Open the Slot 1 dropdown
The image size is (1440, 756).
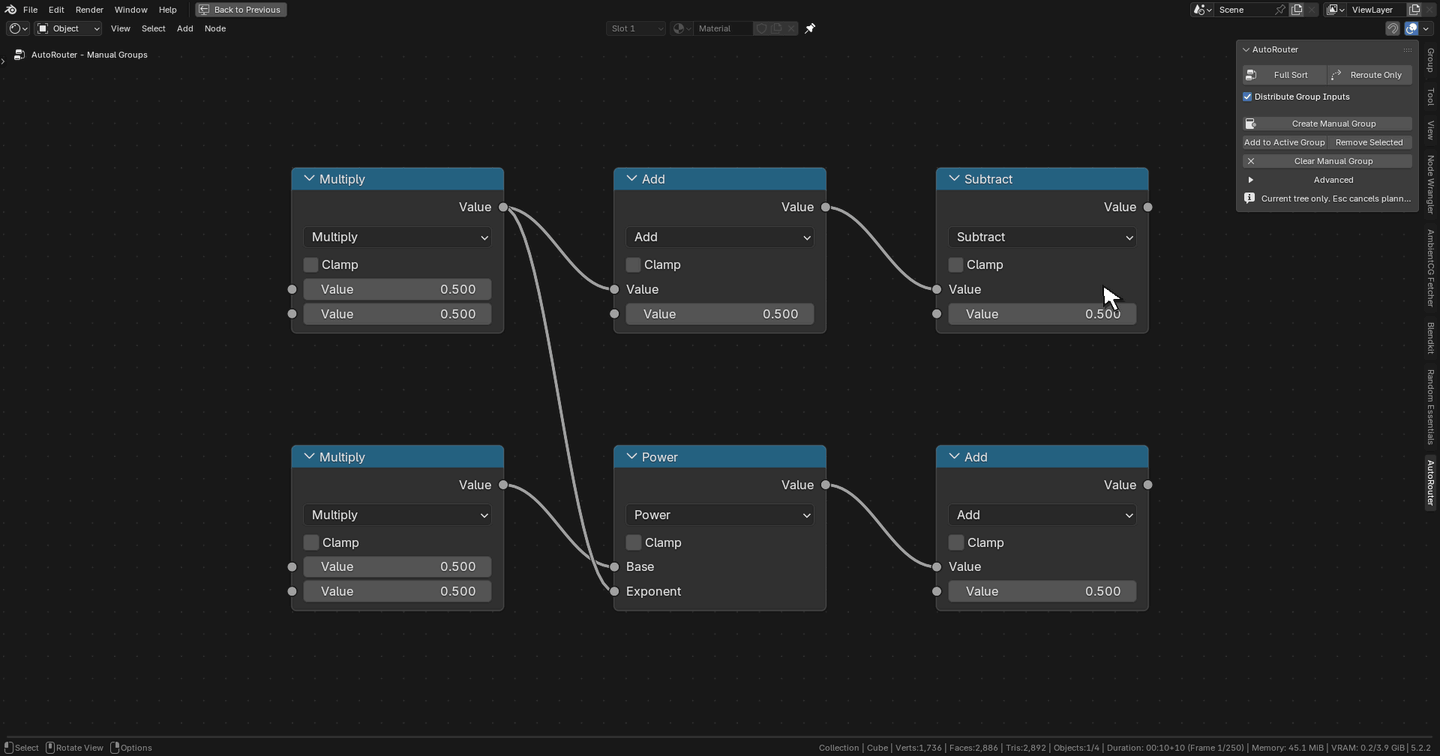pyautogui.click(x=636, y=28)
